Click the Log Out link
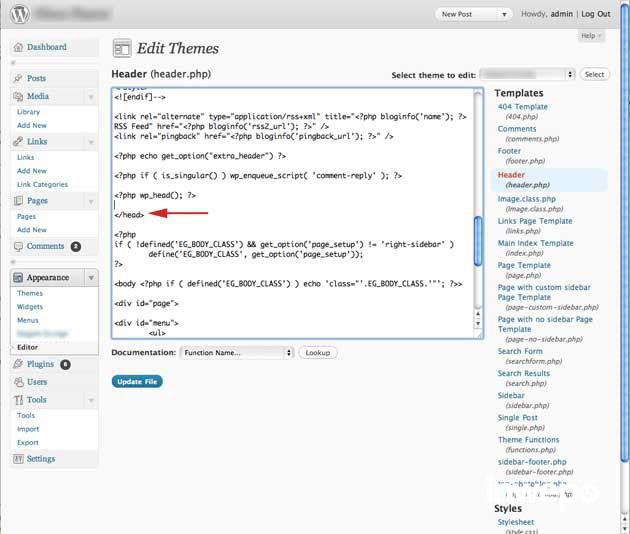This screenshot has width=630, height=534. 595,14
